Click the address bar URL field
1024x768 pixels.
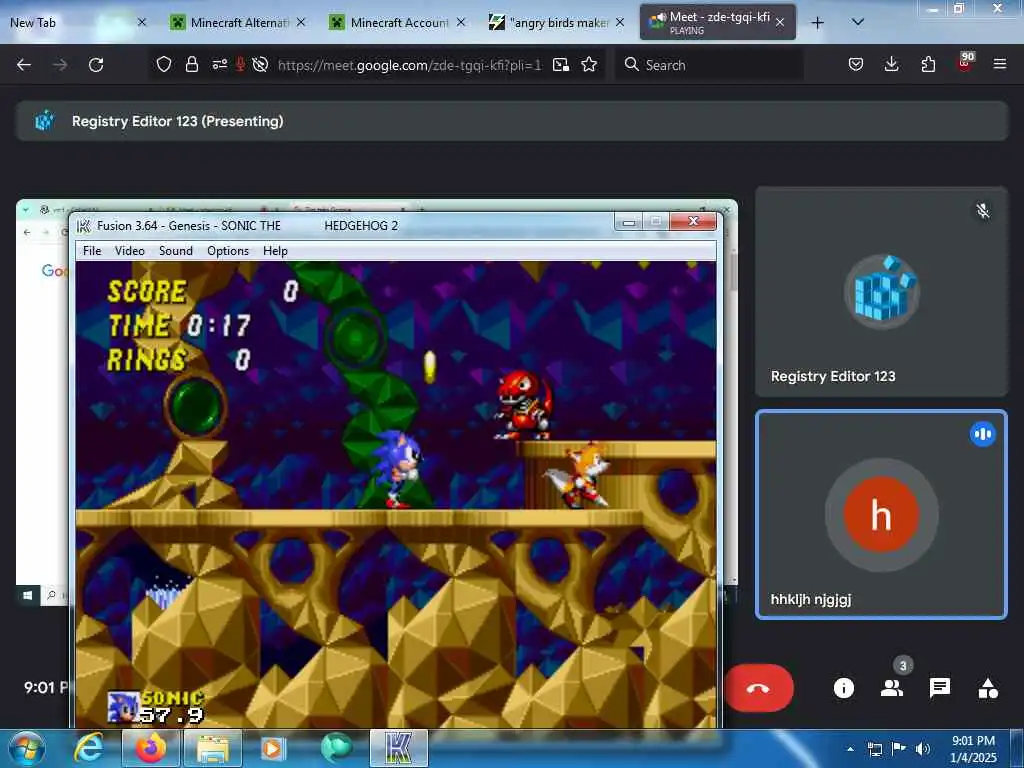coord(409,65)
